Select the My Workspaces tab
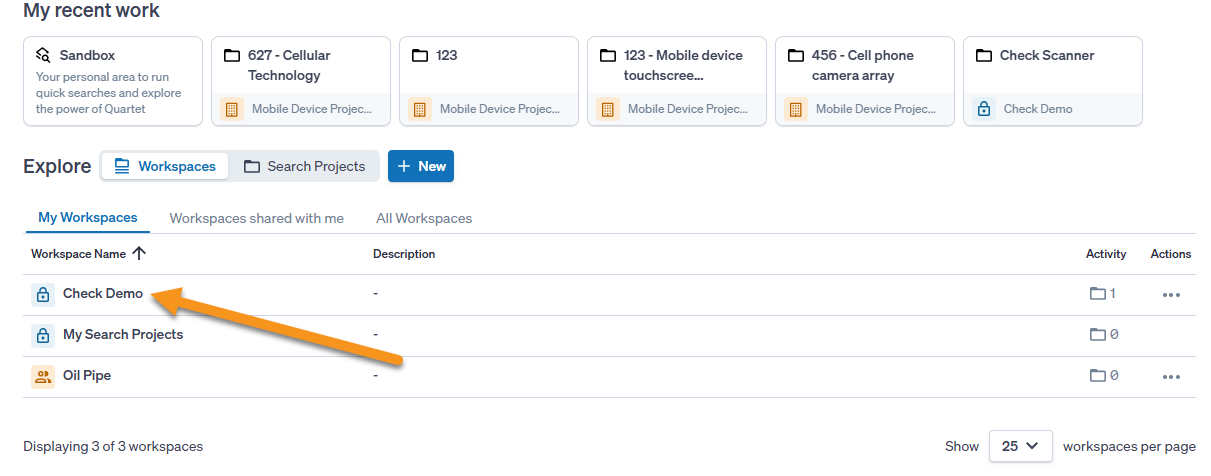1211x476 pixels. tap(87, 217)
